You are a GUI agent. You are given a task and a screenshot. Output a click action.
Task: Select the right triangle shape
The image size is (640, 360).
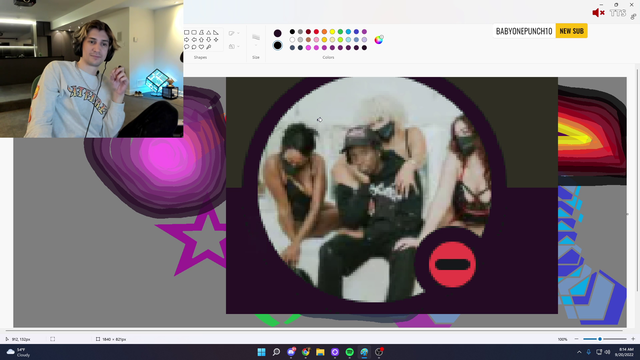(x=216, y=32)
